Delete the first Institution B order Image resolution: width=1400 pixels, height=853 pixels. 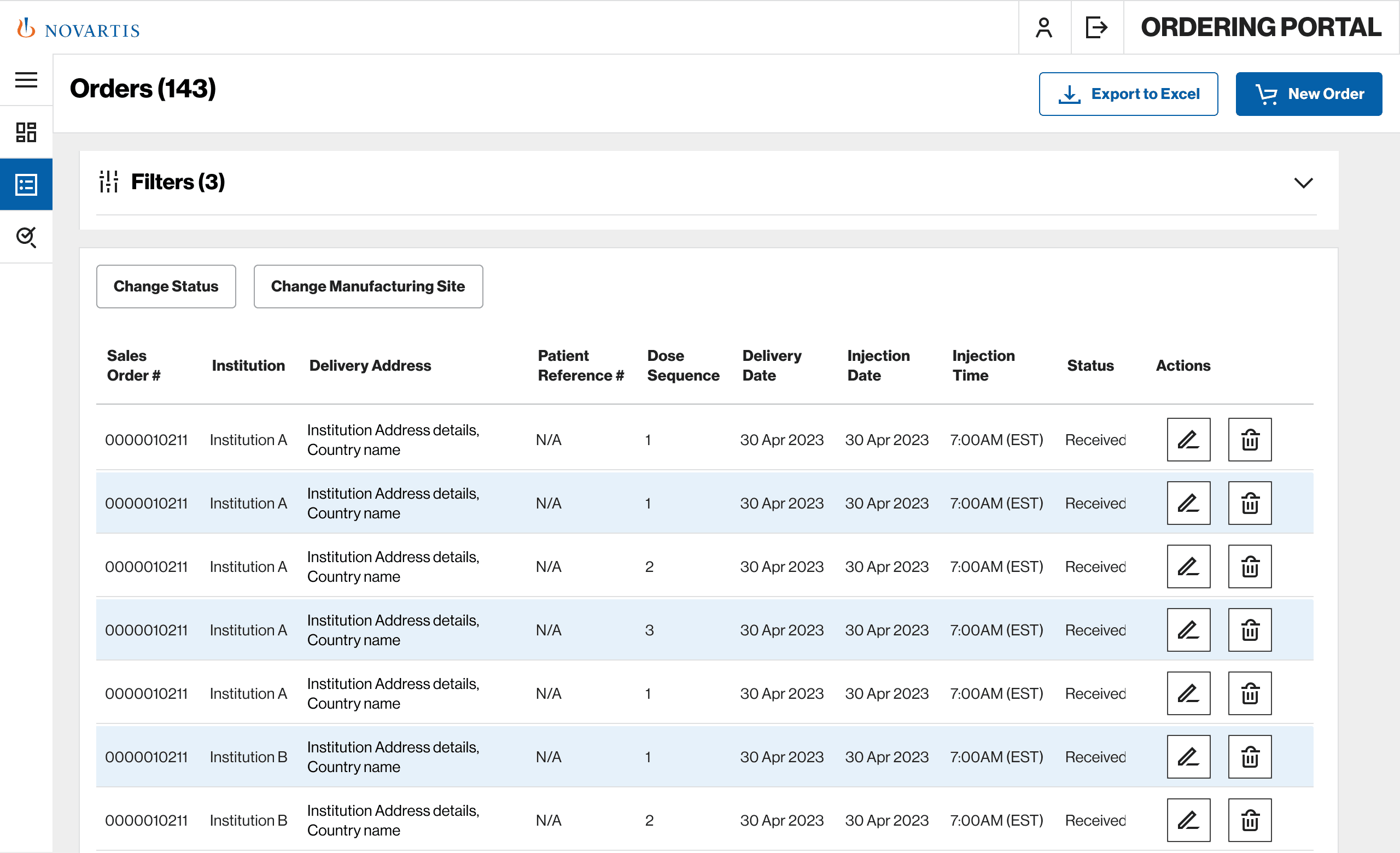point(1250,756)
